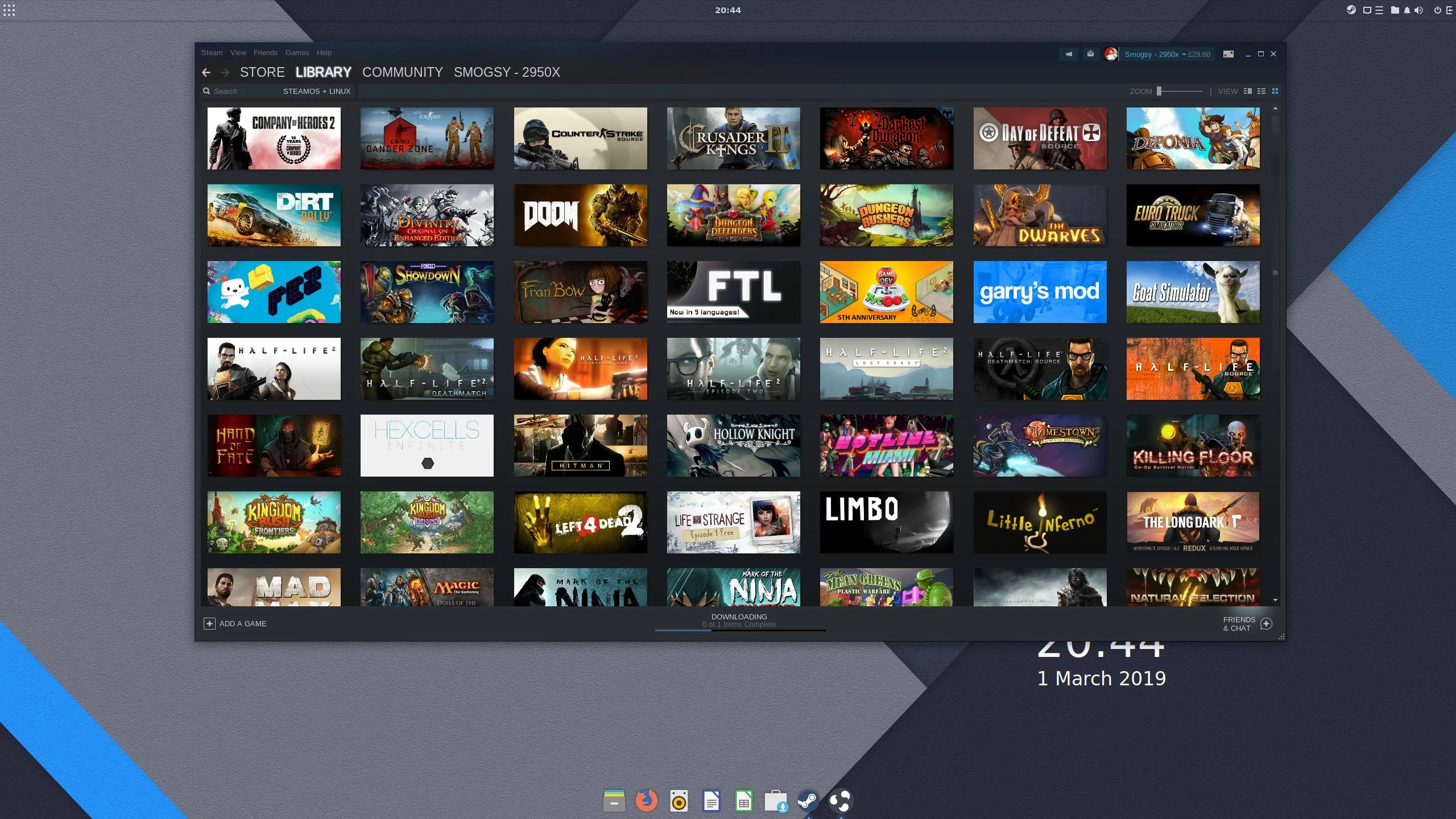Open the Steam announcements megaphone icon
The height and width of the screenshot is (819, 1456).
[x=1069, y=54]
